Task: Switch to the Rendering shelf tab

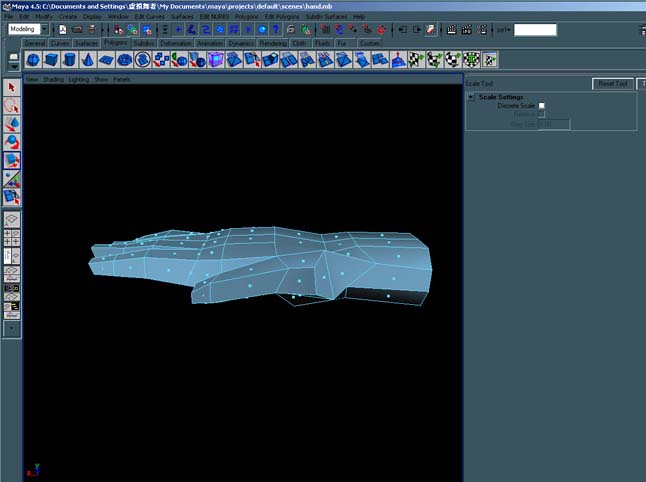Action: tap(273, 43)
